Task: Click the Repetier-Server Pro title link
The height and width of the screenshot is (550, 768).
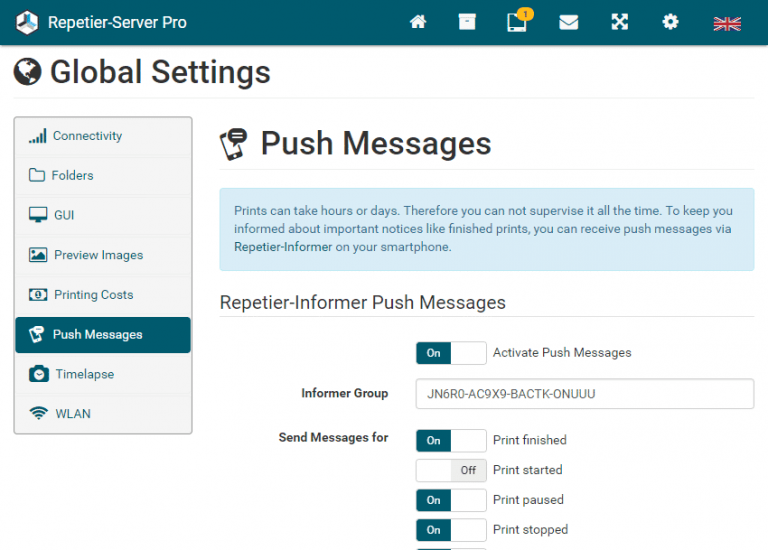Action: tap(117, 23)
